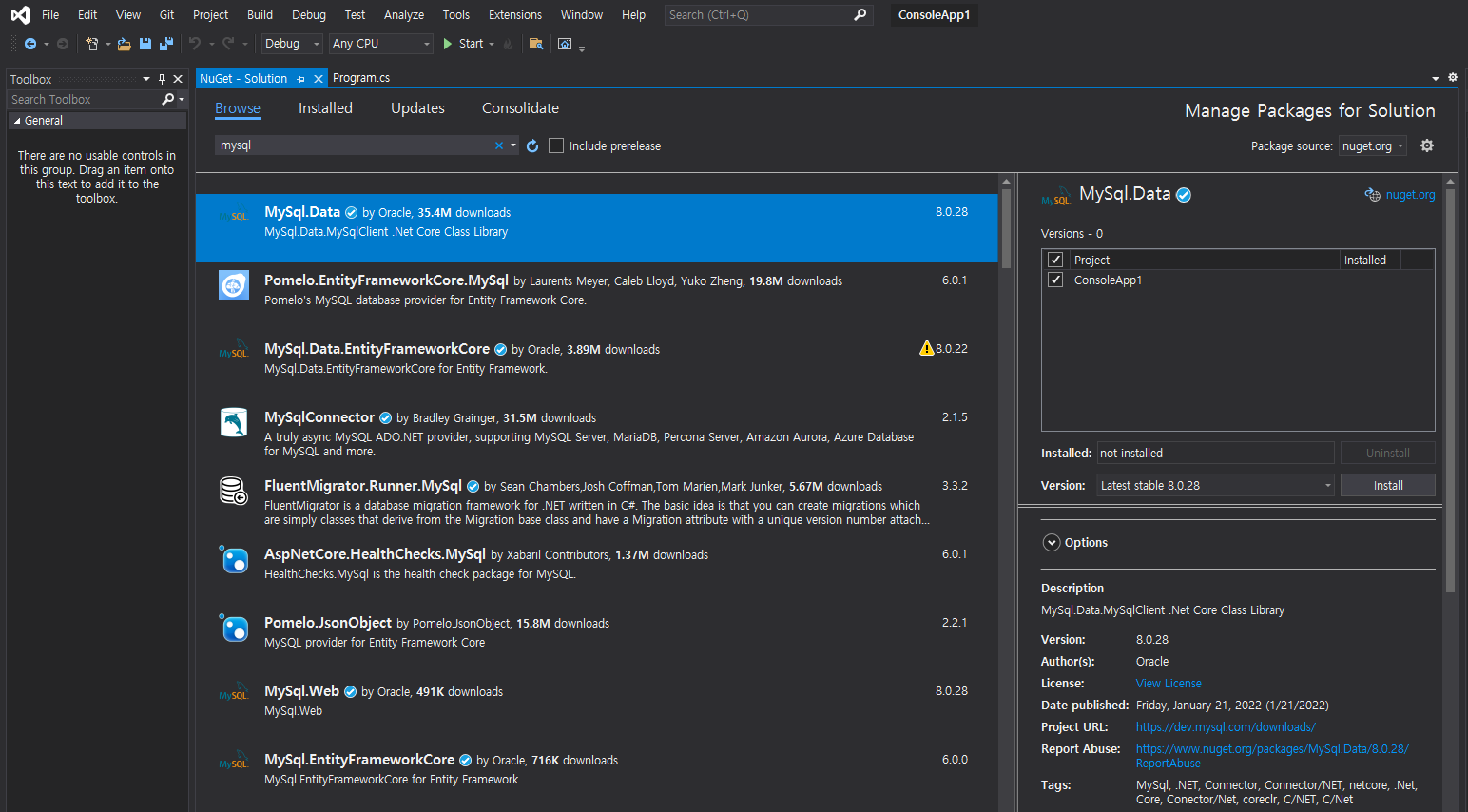Click the Uninstall button
This screenshot has width=1468, height=812.
click(1388, 453)
